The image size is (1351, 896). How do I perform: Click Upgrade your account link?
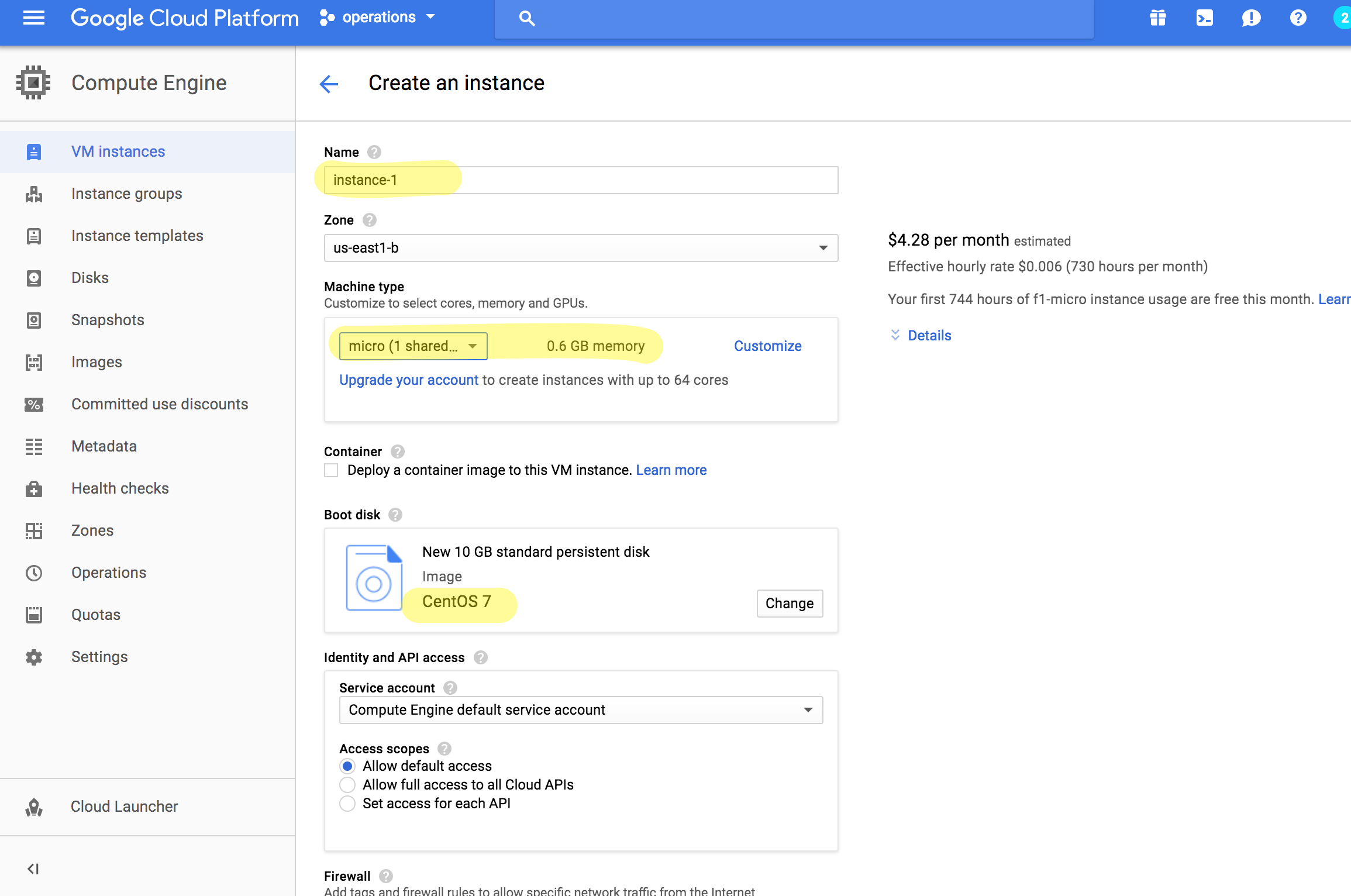[x=408, y=380]
